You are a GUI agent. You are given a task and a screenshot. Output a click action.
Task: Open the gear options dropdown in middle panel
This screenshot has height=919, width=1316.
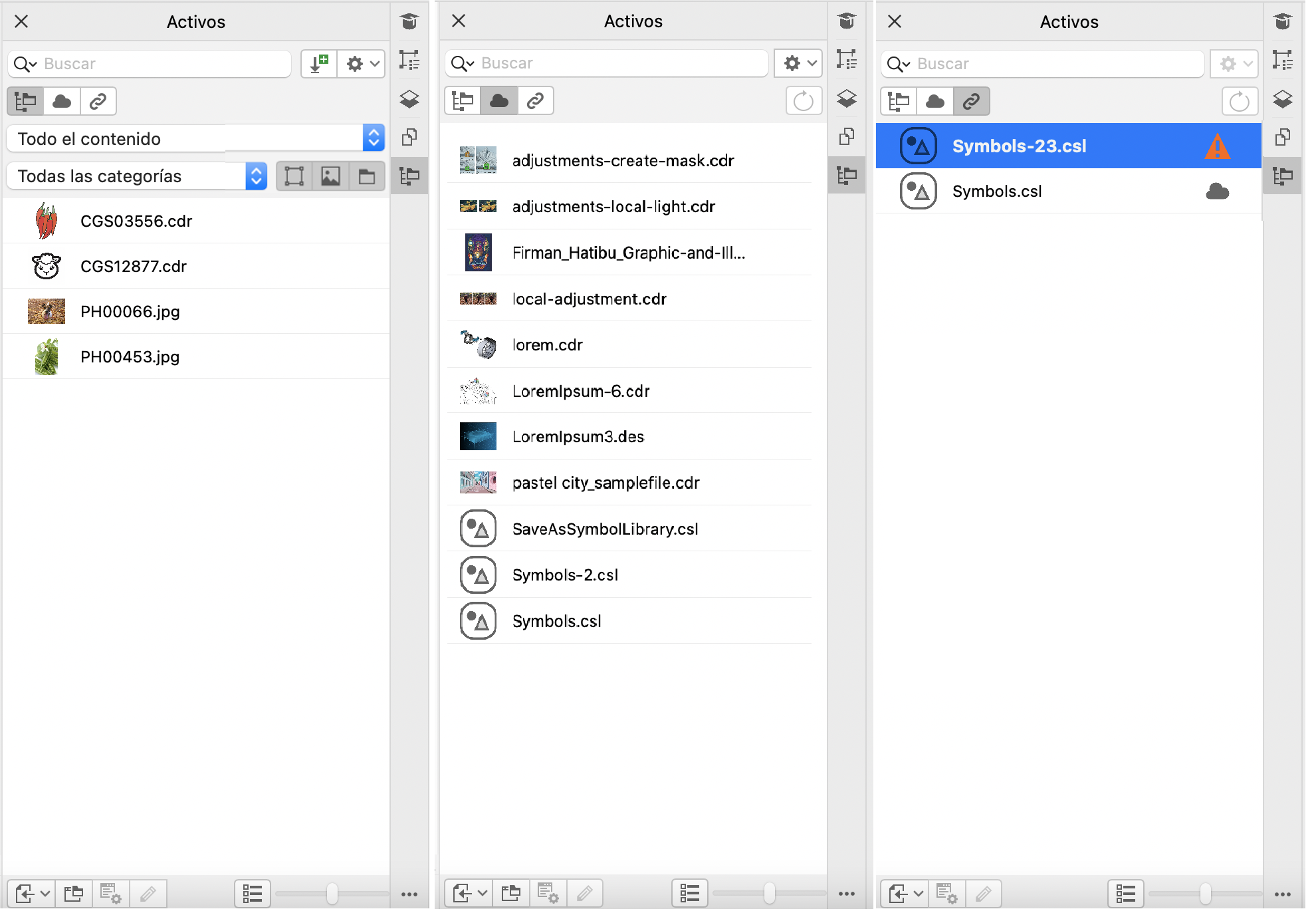(798, 63)
